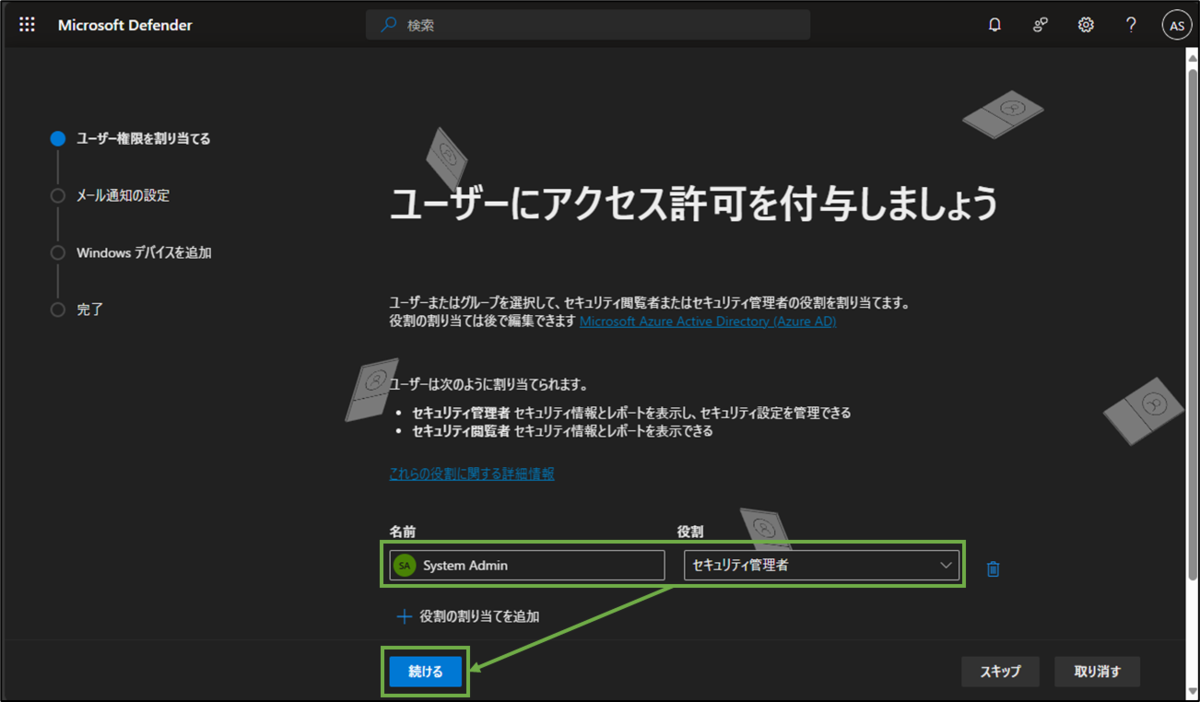1200x702 pixels.
Task: Open これらの役割に関する詳細情報 link
Action: pyautogui.click(x=472, y=473)
